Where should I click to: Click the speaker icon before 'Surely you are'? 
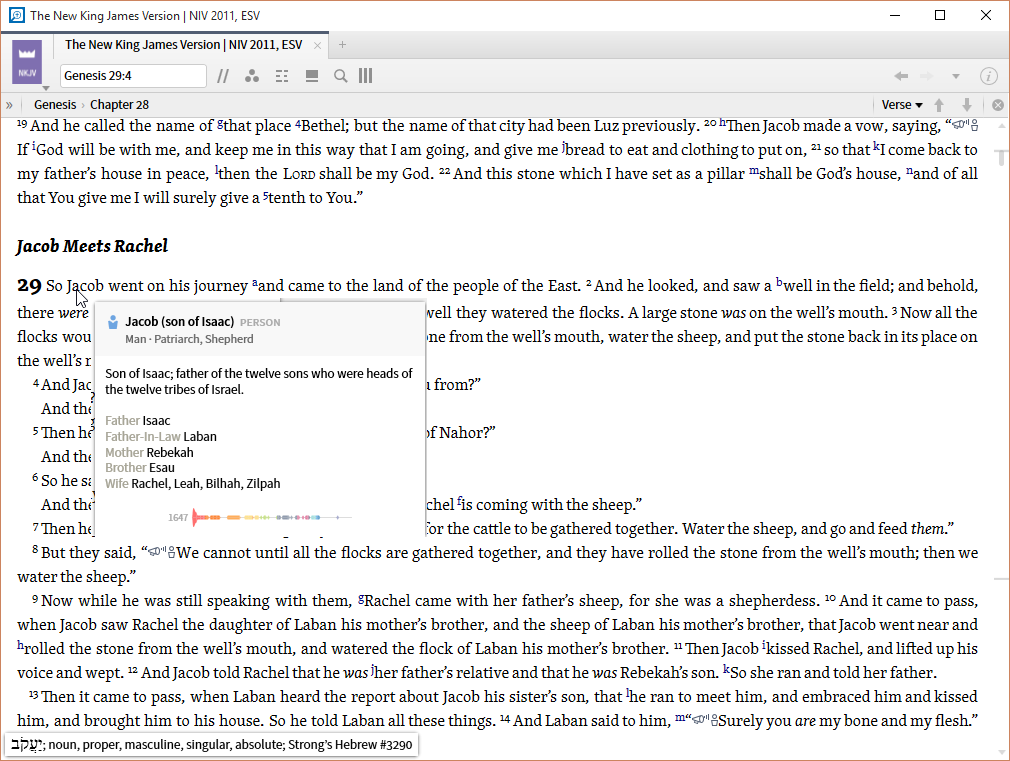point(703,720)
